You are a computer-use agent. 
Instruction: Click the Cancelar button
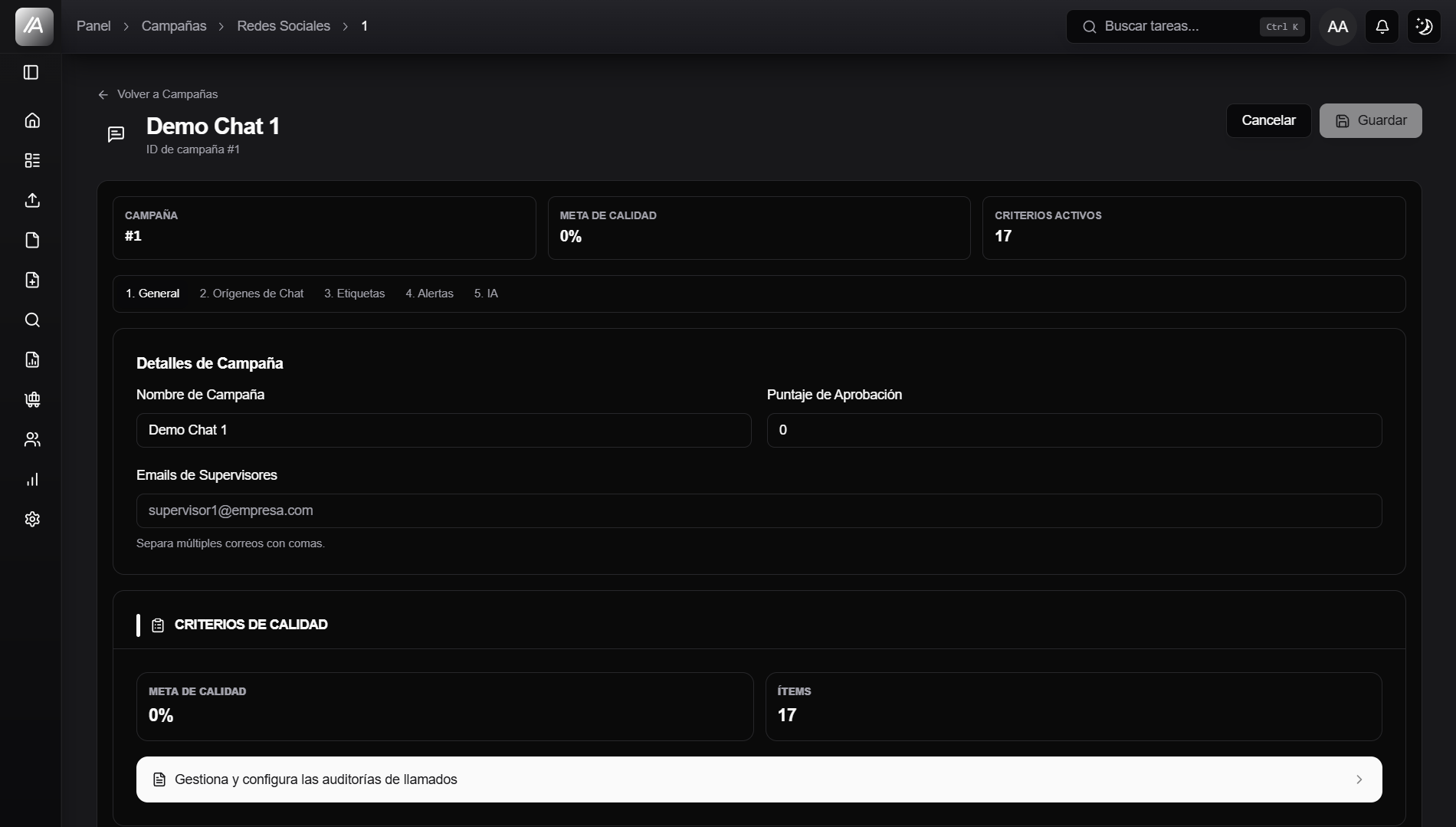1268,120
